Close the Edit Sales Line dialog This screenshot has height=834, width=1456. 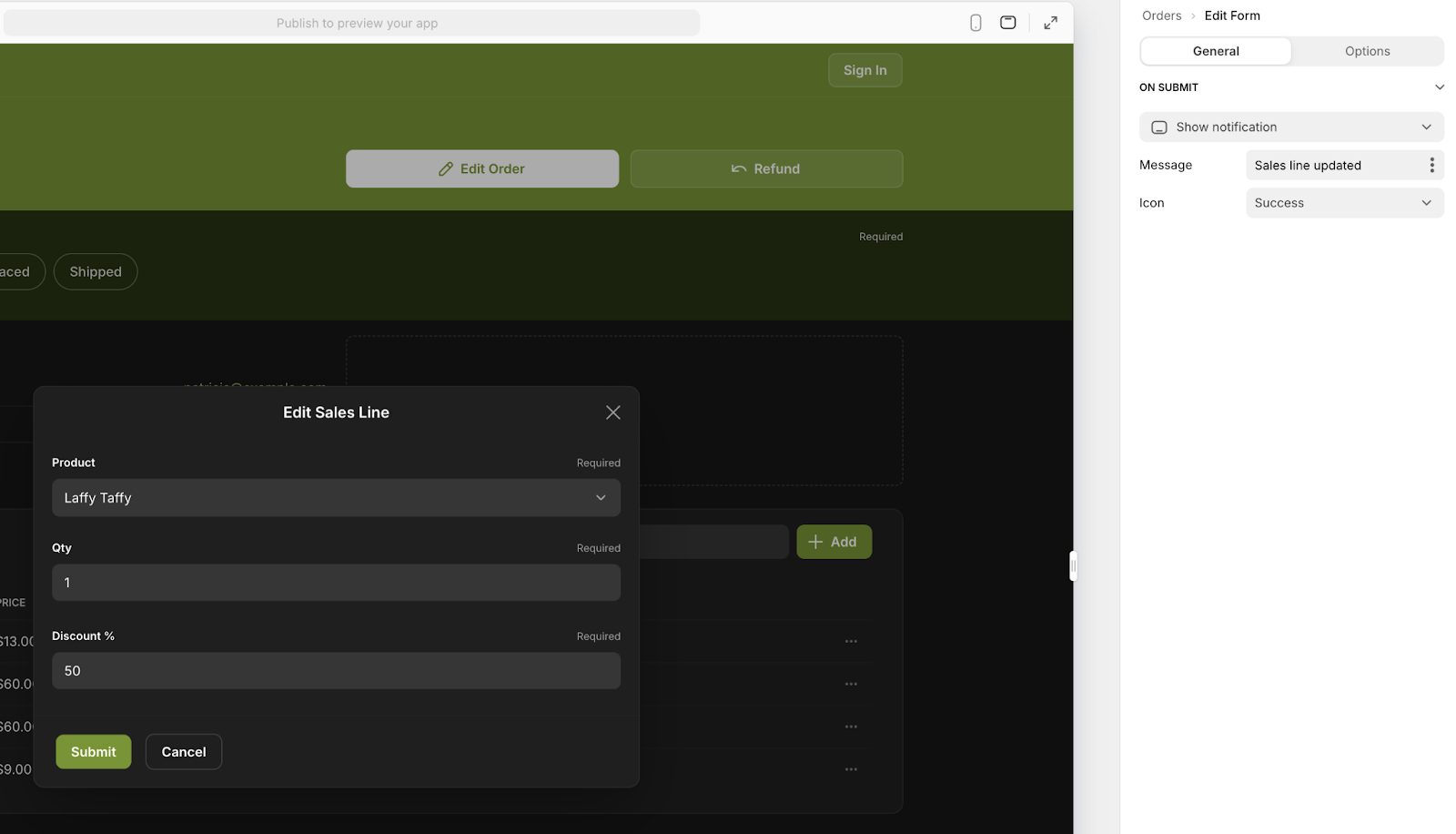[x=613, y=412]
